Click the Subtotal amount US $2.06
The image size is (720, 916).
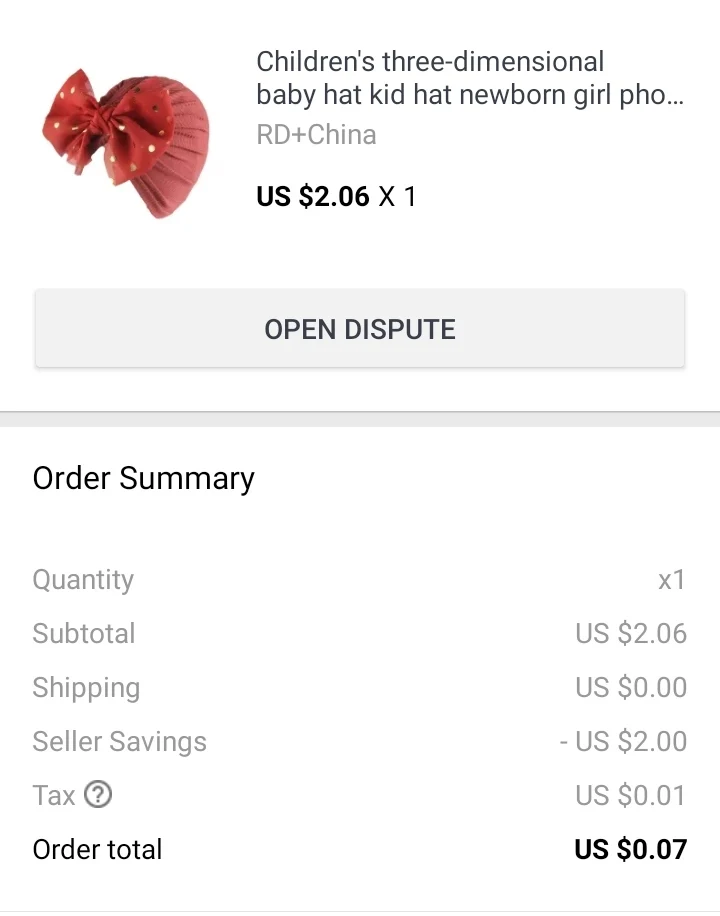(x=631, y=633)
